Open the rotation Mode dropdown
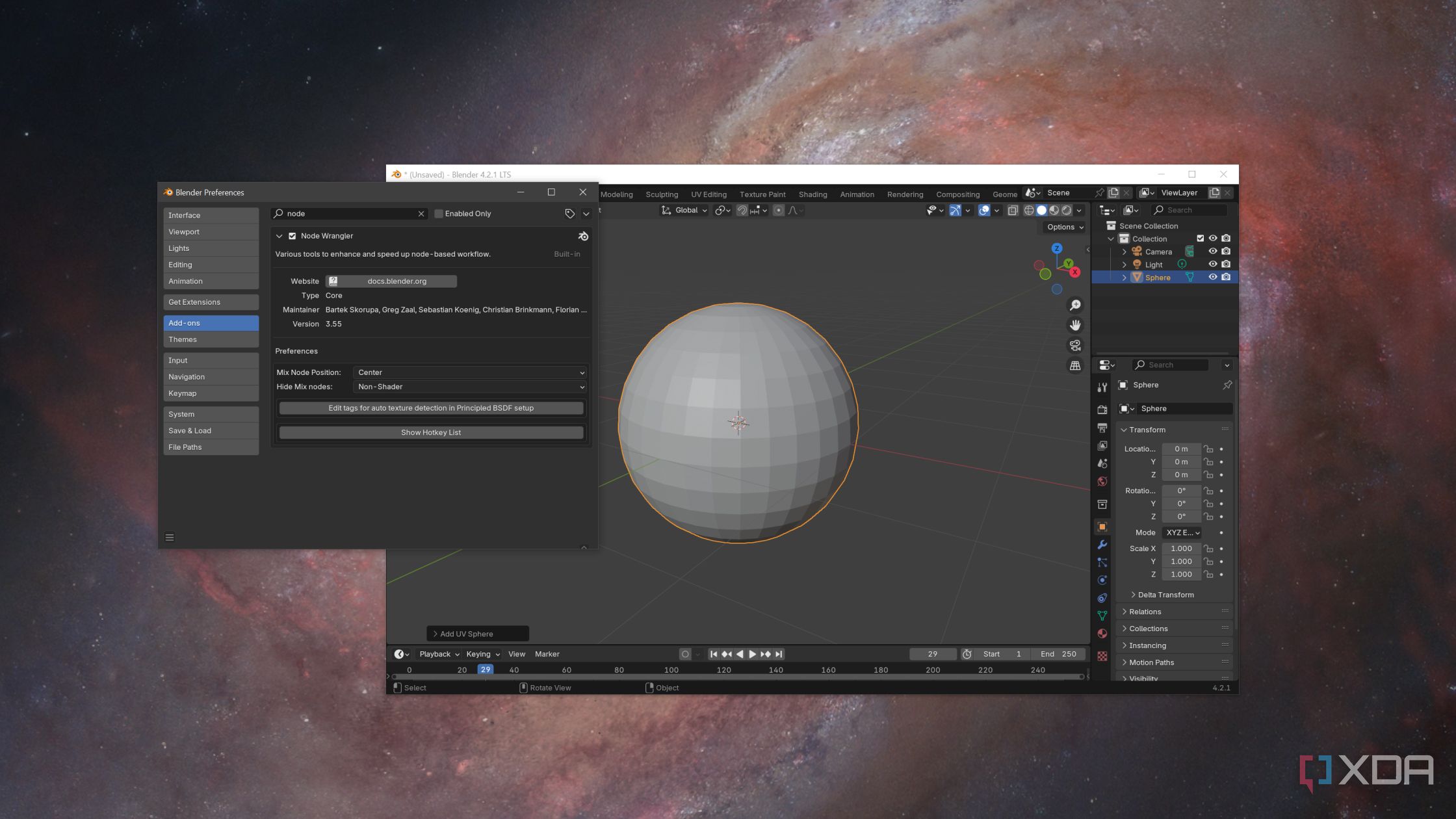The image size is (1456, 819). point(1182,533)
